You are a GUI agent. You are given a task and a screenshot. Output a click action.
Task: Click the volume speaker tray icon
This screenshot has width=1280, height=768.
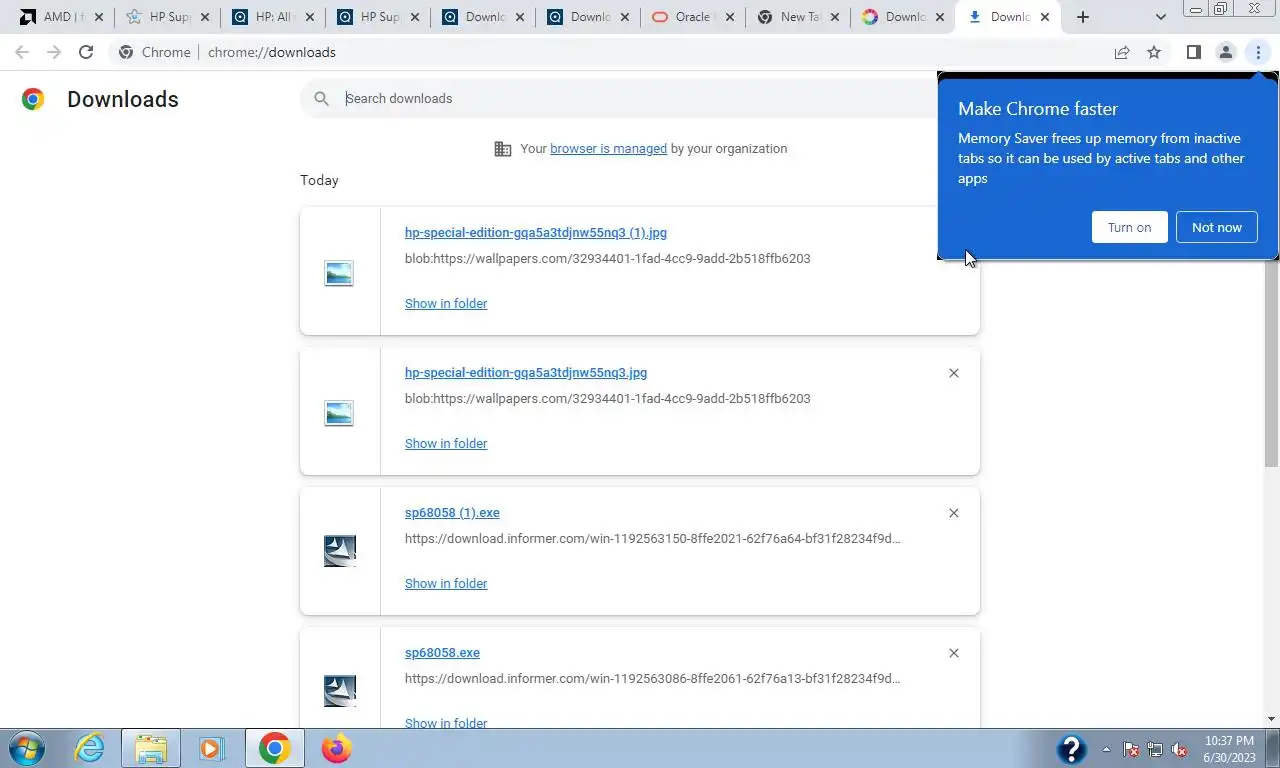[1179, 749]
